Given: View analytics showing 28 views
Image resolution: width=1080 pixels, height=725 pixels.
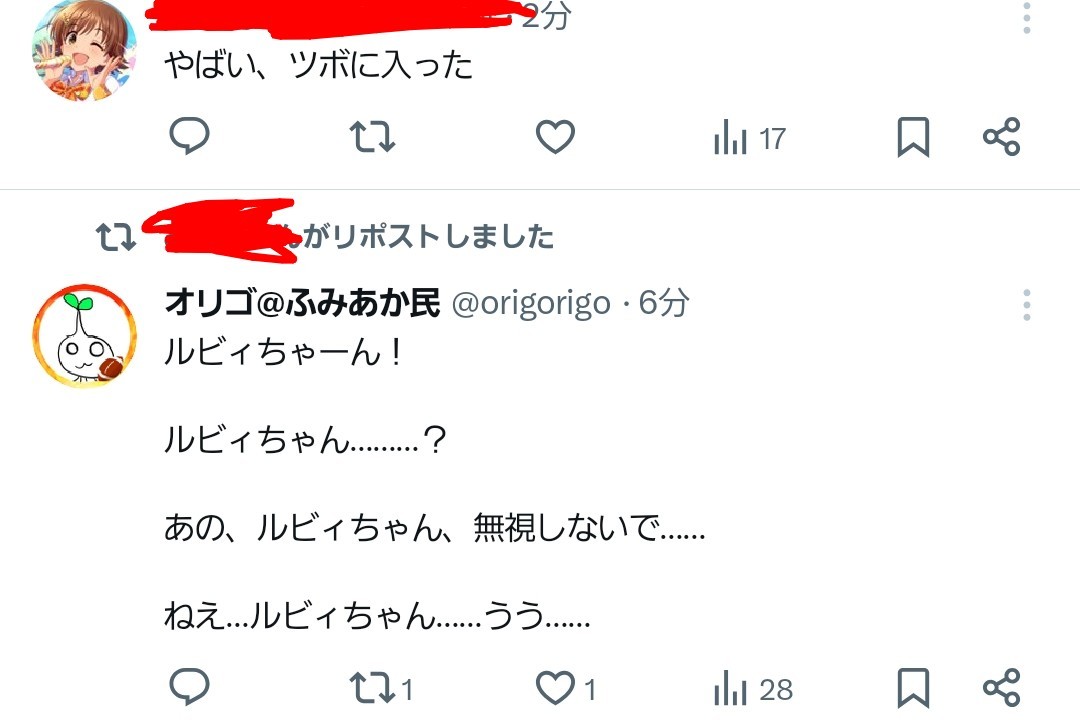Looking at the screenshot, I should [753, 689].
